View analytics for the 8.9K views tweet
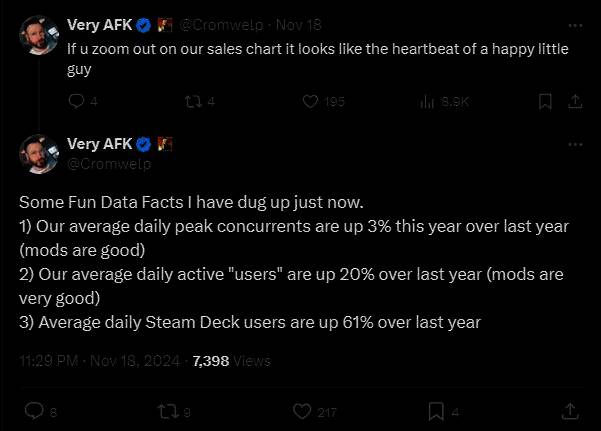Image resolution: width=601 pixels, height=431 pixels. click(428, 101)
